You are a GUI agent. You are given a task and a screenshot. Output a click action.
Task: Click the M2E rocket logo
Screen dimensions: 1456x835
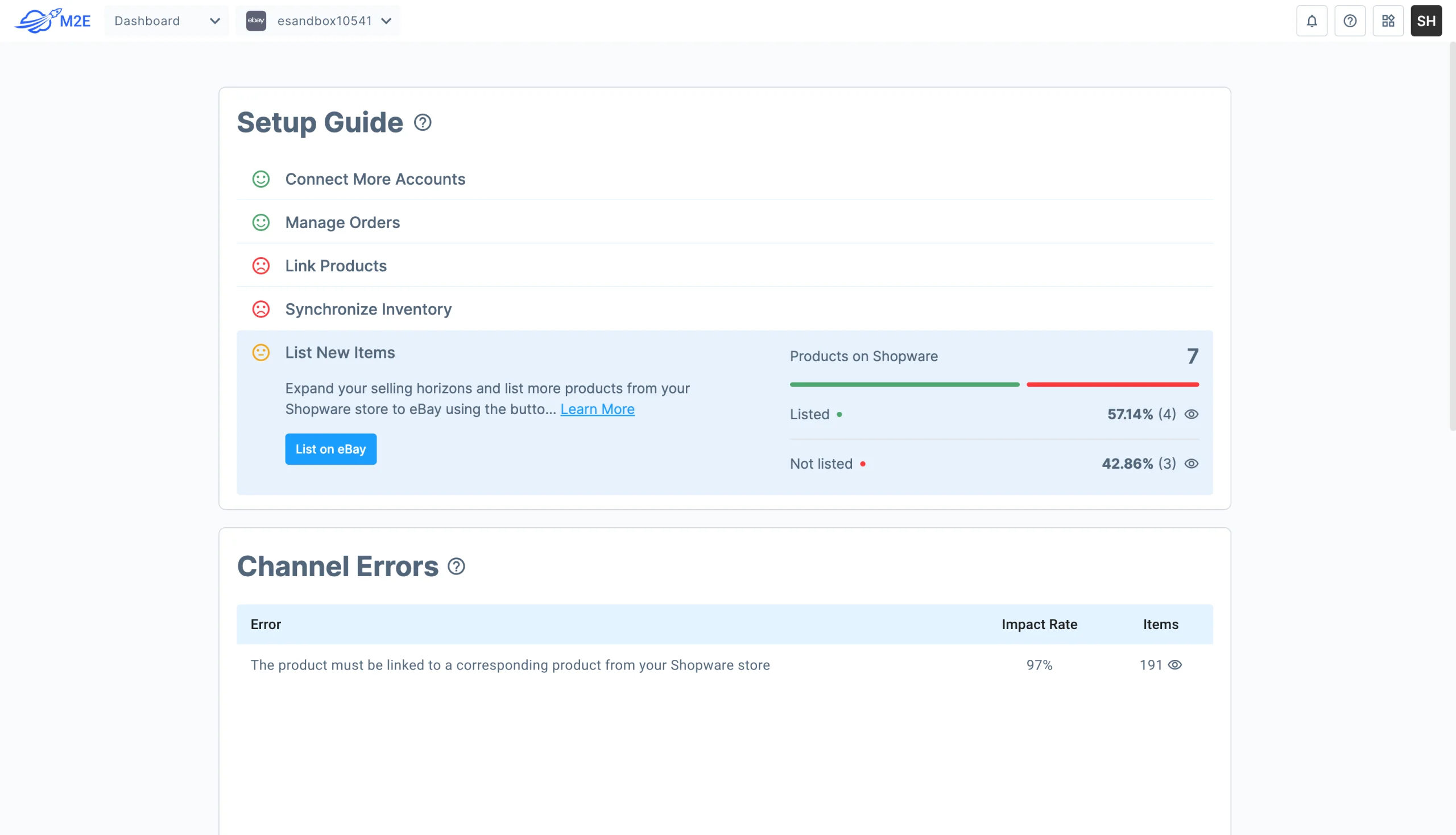(52, 20)
